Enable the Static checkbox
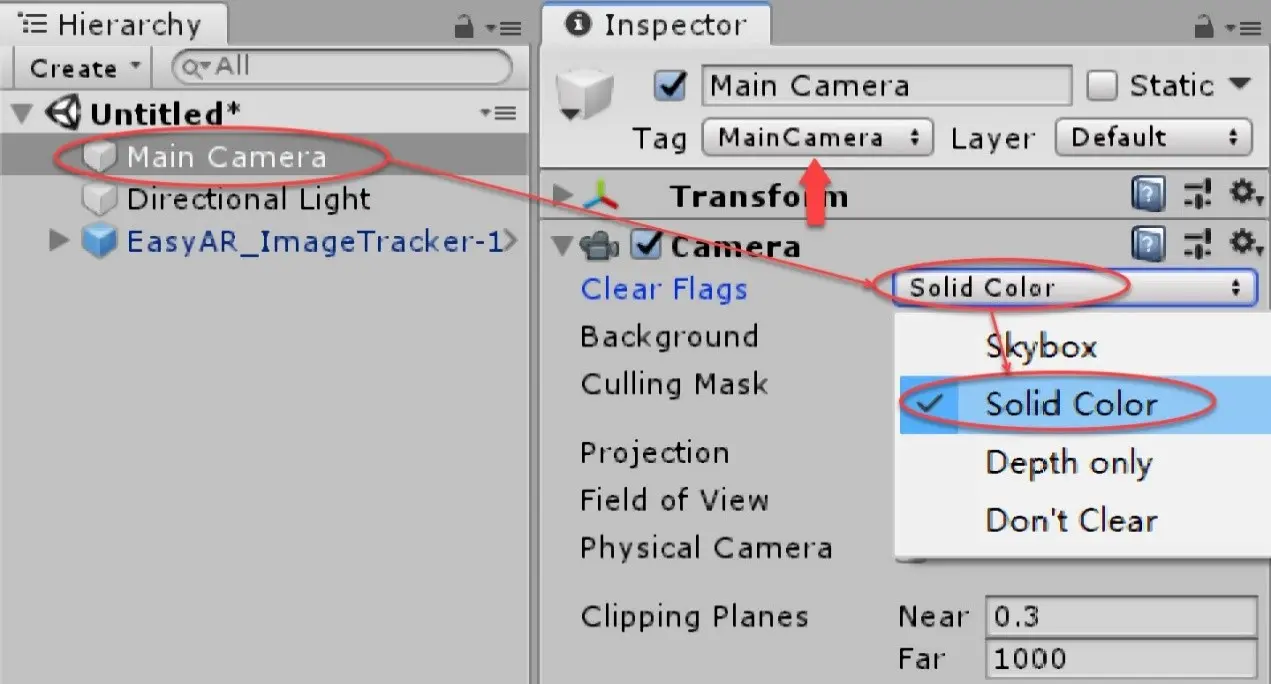This screenshot has height=684, width=1271. [x=1102, y=86]
